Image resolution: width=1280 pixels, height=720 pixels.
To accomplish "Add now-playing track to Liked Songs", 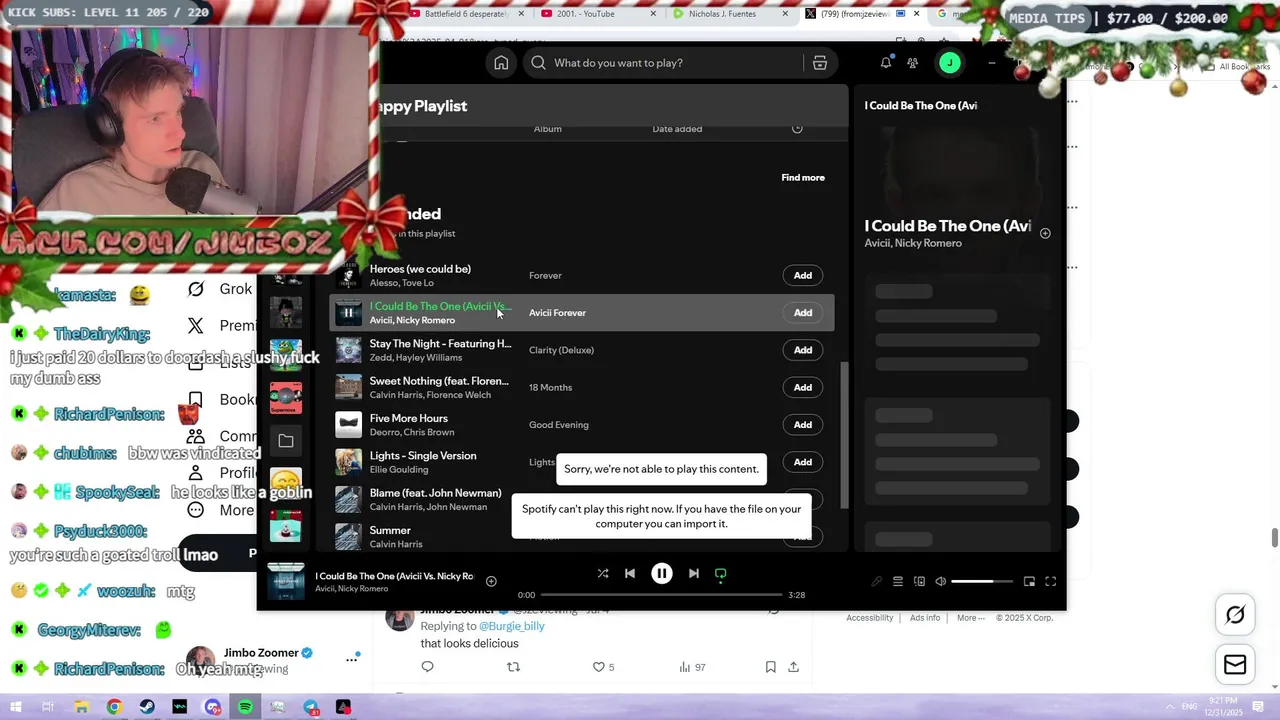I will coord(491,581).
